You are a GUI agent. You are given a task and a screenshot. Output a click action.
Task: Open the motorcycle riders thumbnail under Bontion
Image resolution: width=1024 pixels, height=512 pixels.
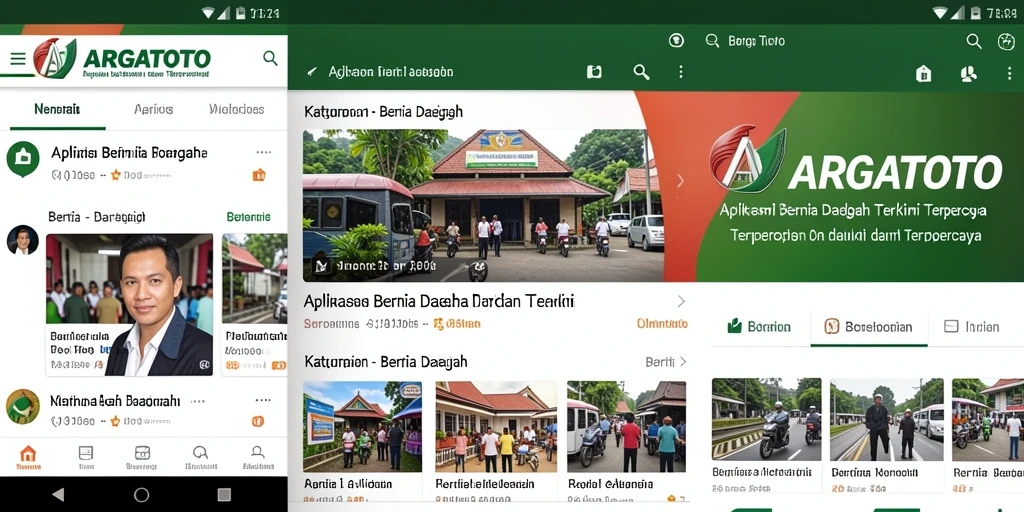click(x=767, y=419)
